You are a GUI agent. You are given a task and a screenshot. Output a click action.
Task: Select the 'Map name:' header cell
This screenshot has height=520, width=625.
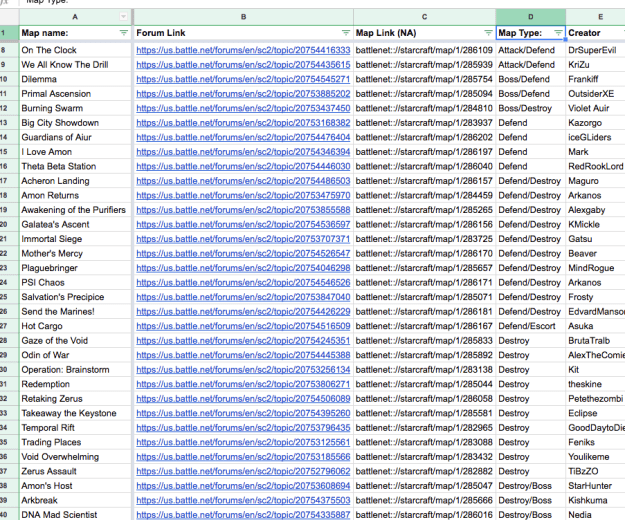coord(75,33)
